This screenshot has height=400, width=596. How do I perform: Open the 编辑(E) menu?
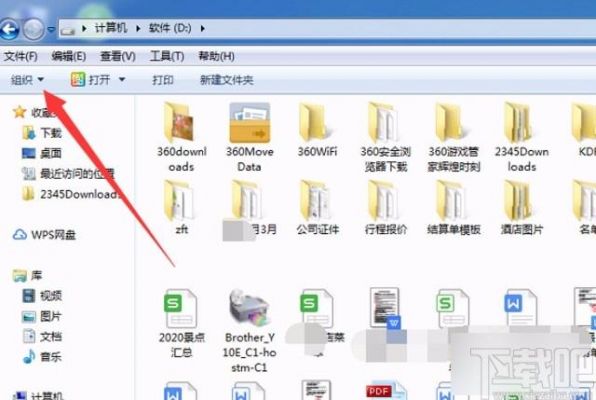pos(69,57)
